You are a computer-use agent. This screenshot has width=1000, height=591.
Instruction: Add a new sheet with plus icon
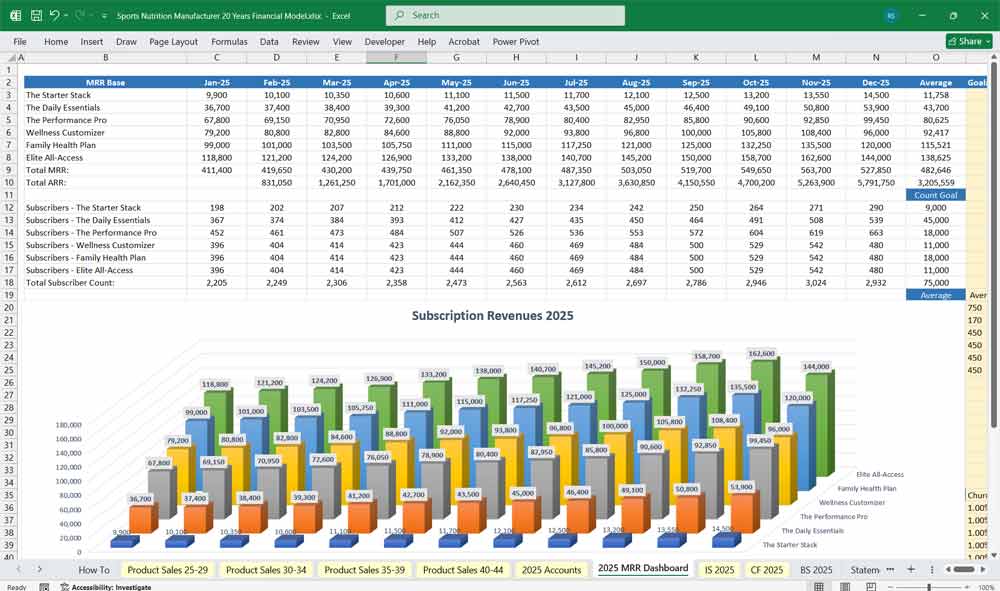pos(911,569)
